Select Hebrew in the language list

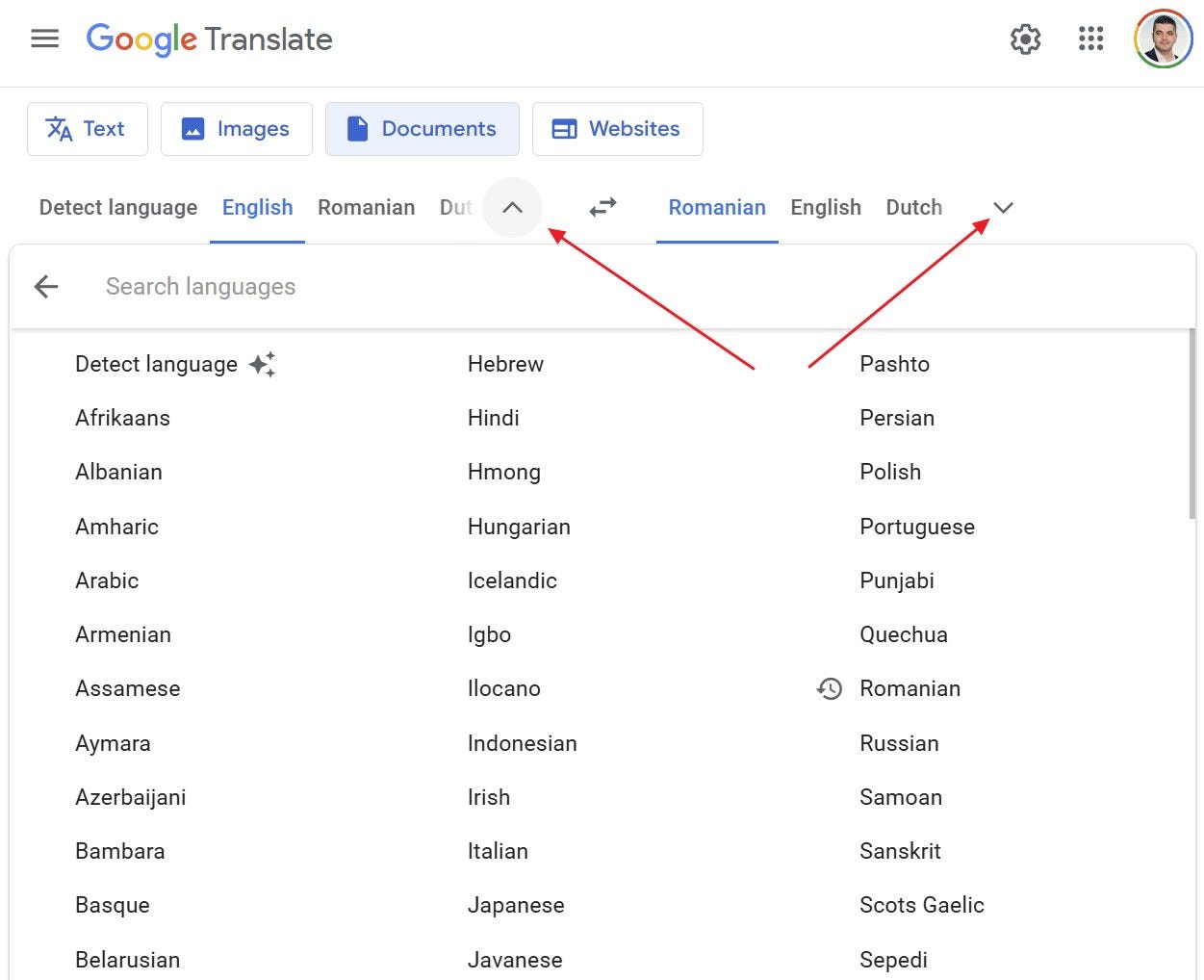coord(505,364)
